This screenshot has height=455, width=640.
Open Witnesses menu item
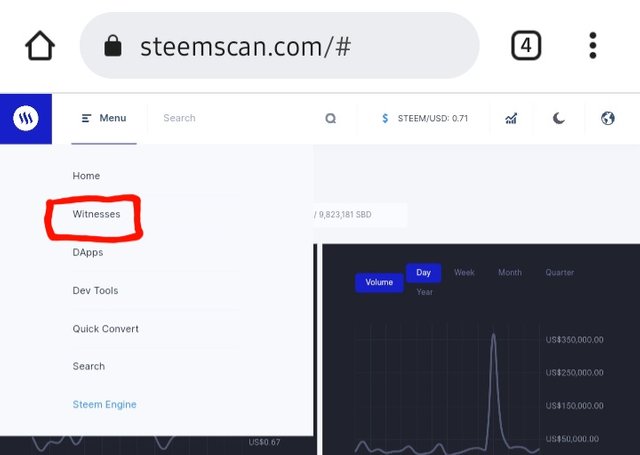(96, 214)
